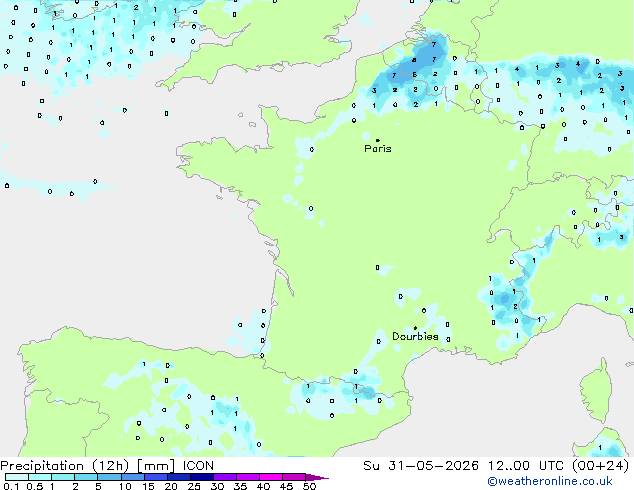This screenshot has height=490, width=634.
Task: Pick the 25–30 mm navy swatch
Action: tap(202, 477)
